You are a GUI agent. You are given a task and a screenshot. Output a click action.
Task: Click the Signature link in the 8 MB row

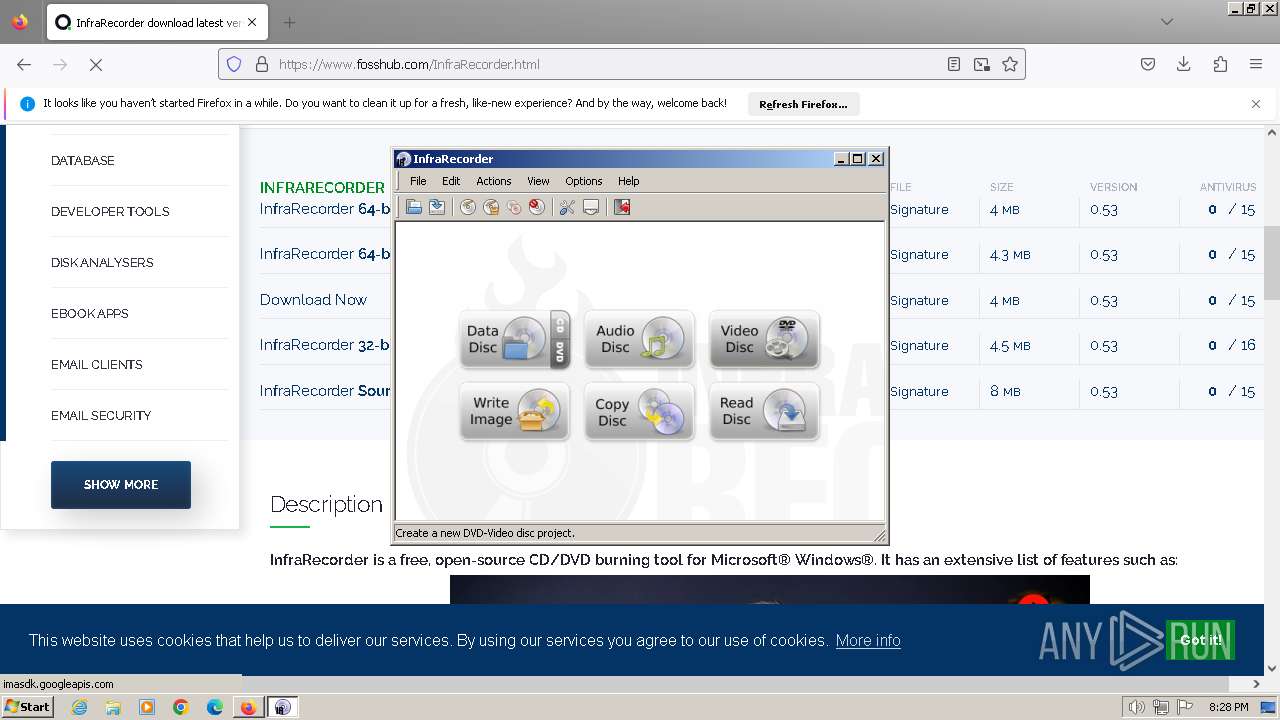coord(919,391)
